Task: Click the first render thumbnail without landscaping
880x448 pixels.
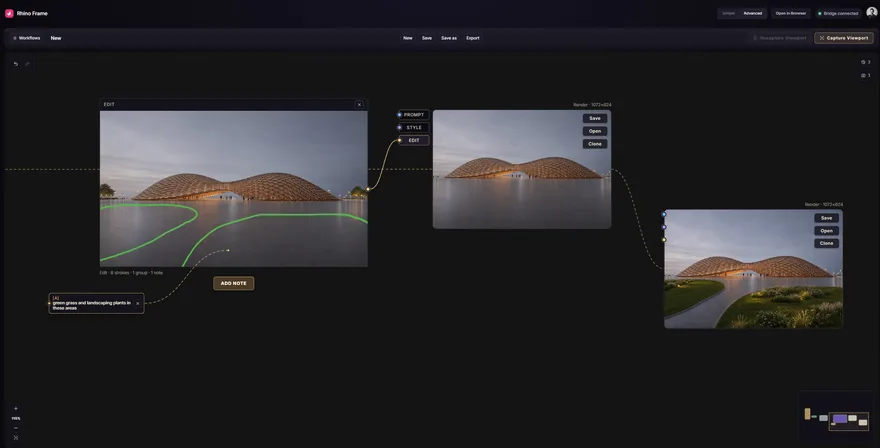Action: click(x=522, y=169)
